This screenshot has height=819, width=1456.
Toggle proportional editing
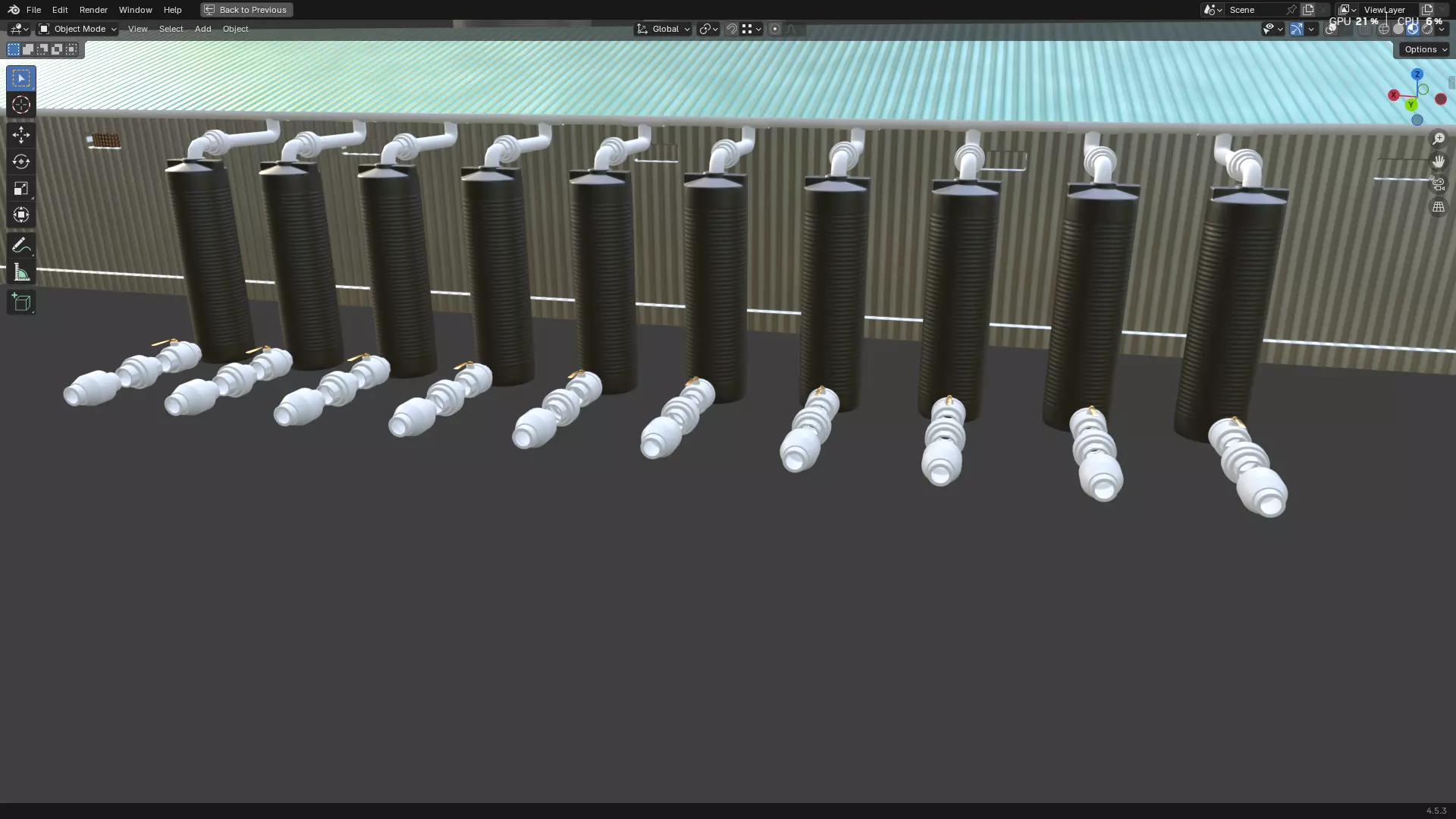point(774,29)
